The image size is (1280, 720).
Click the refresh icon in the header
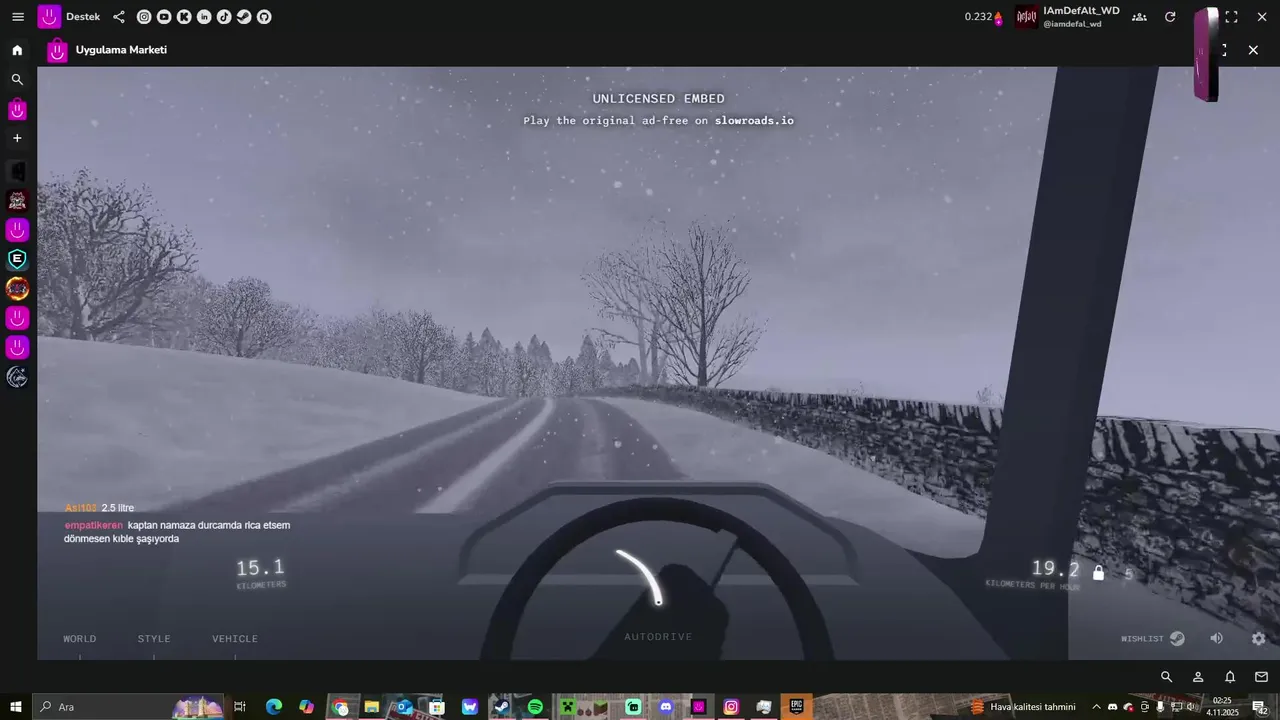(1170, 17)
